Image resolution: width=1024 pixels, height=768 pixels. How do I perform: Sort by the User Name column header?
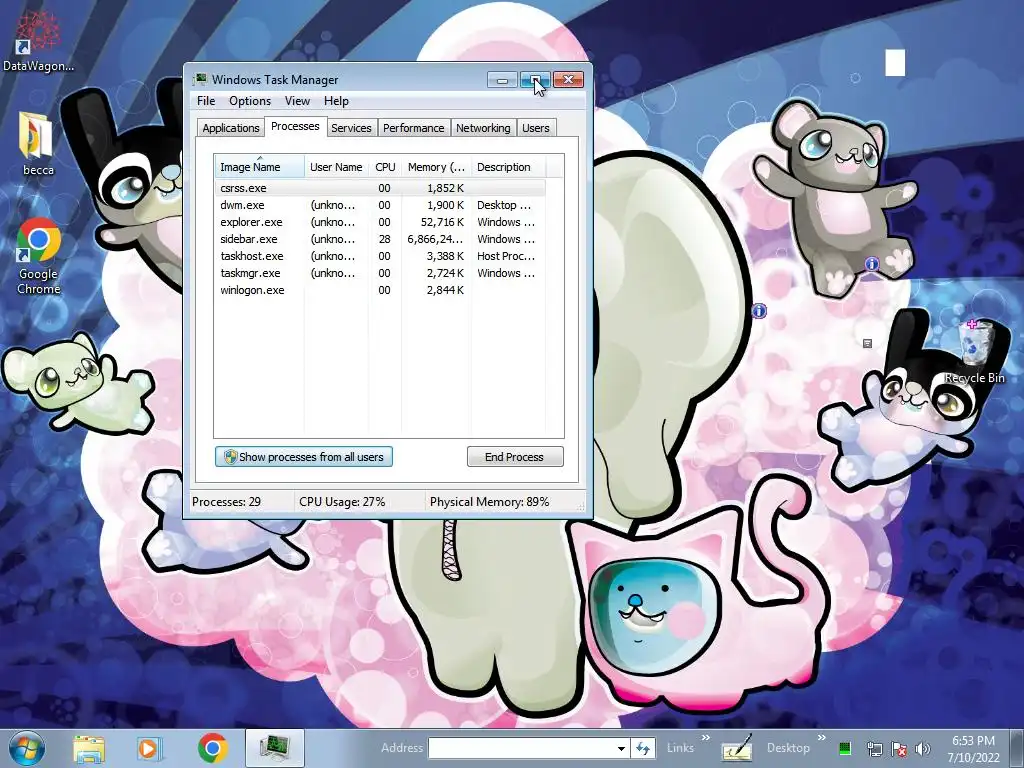(336, 167)
